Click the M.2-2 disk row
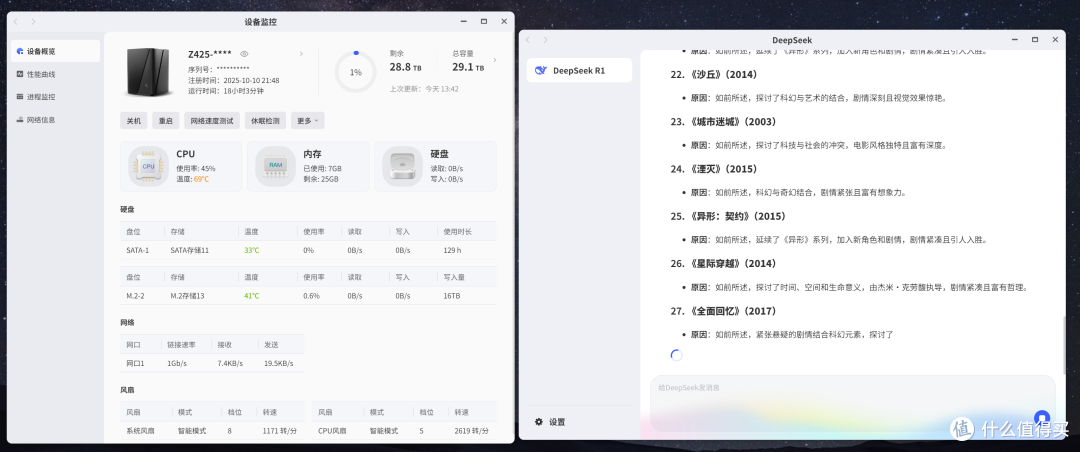Image resolution: width=1080 pixels, height=452 pixels. pos(308,296)
